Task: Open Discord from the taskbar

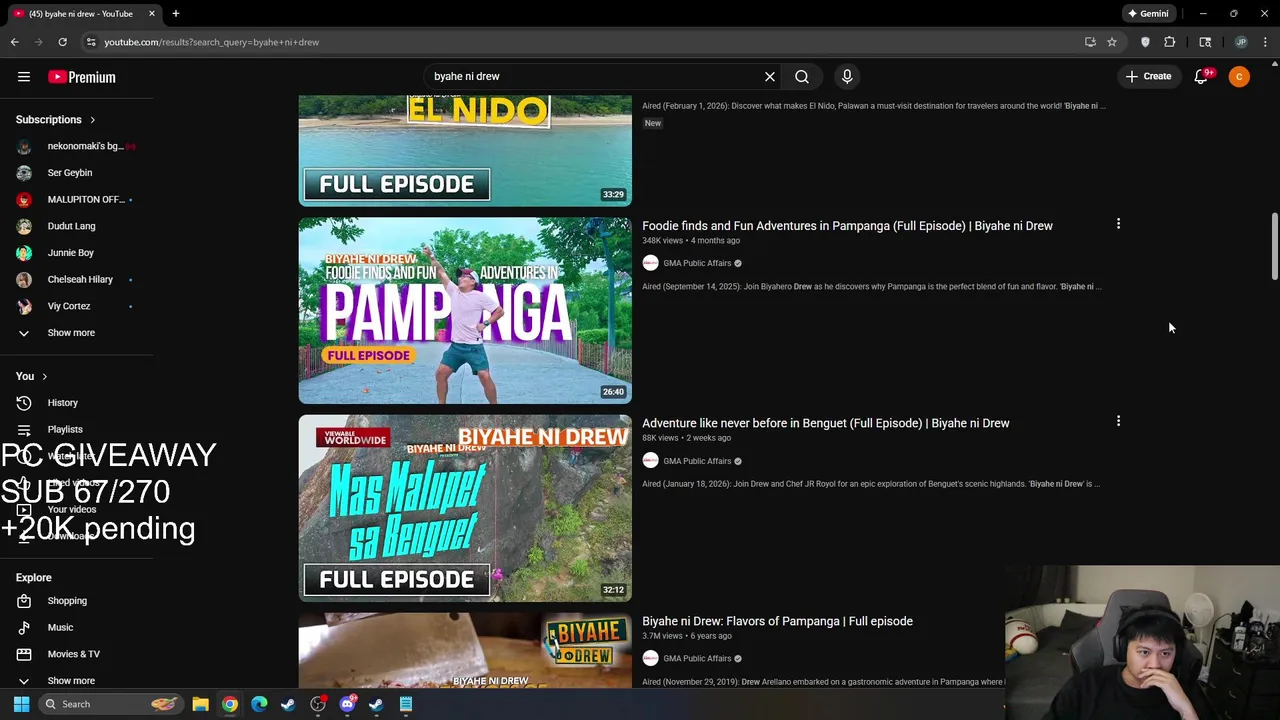Action: coord(347,704)
